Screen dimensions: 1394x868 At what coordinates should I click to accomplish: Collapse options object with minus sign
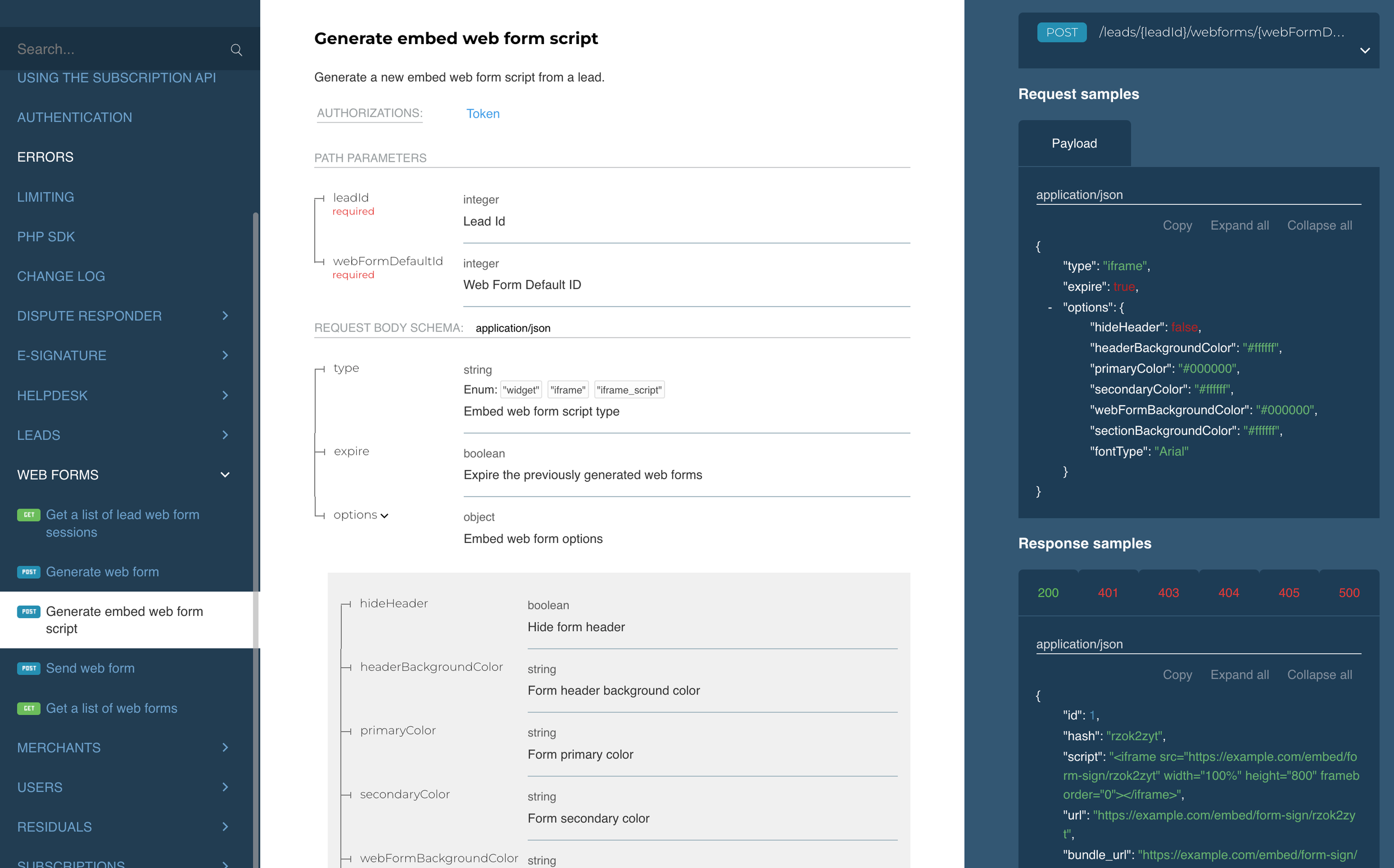pos(1050,308)
